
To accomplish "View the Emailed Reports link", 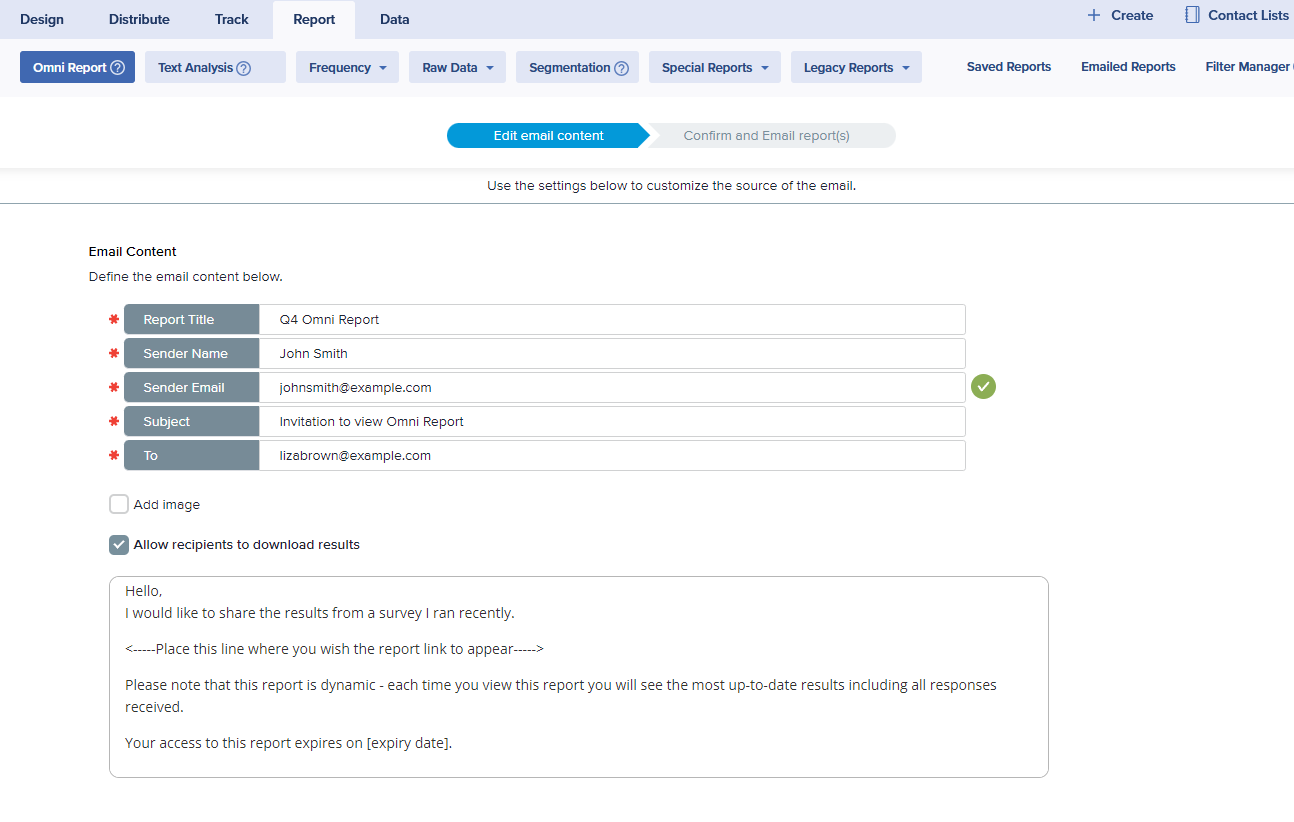I will (1128, 67).
